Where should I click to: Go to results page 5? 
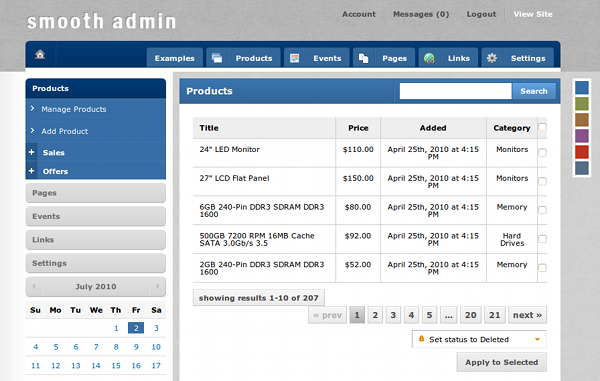(x=429, y=315)
